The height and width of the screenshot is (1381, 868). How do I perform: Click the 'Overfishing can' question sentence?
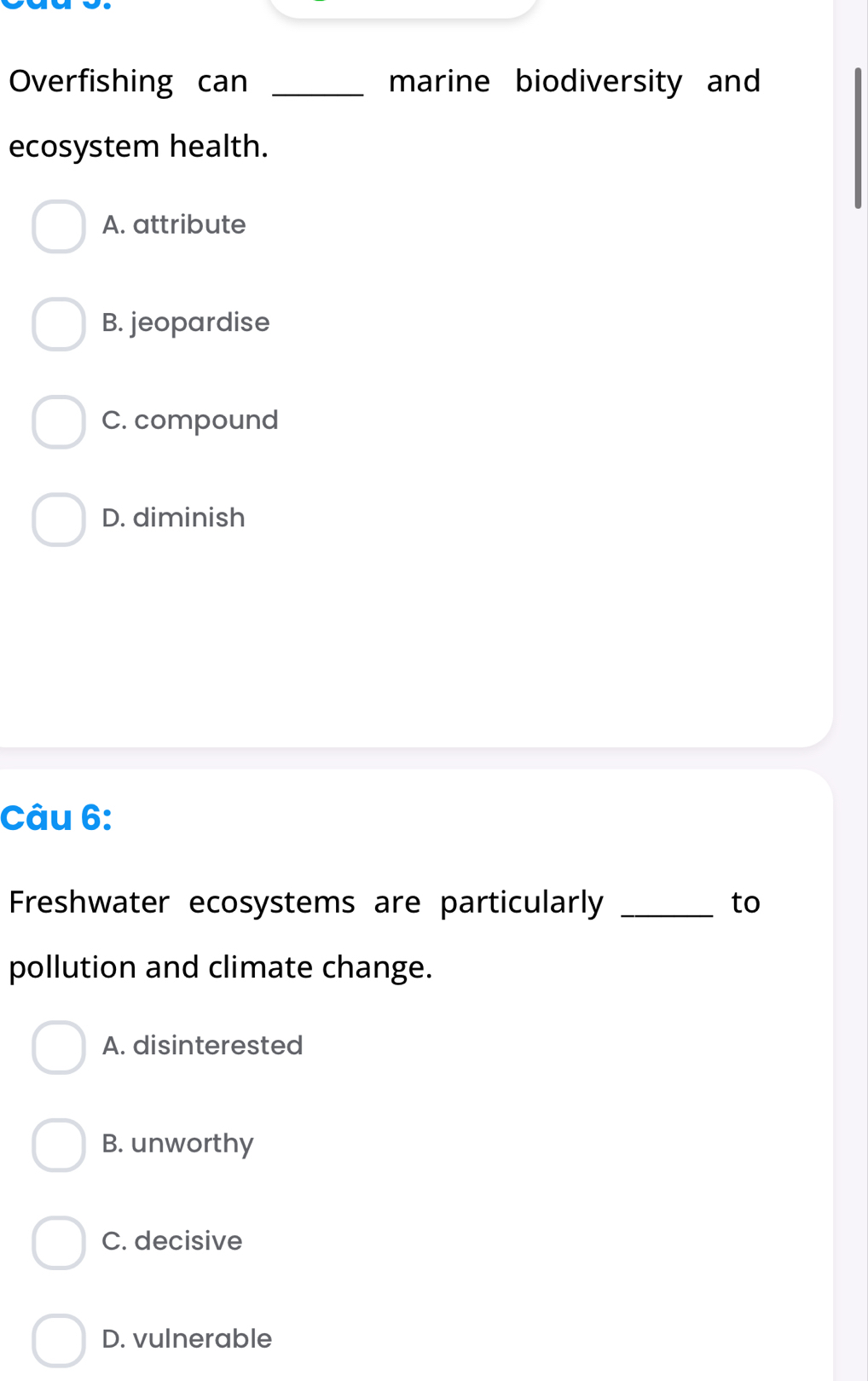[x=384, y=113]
